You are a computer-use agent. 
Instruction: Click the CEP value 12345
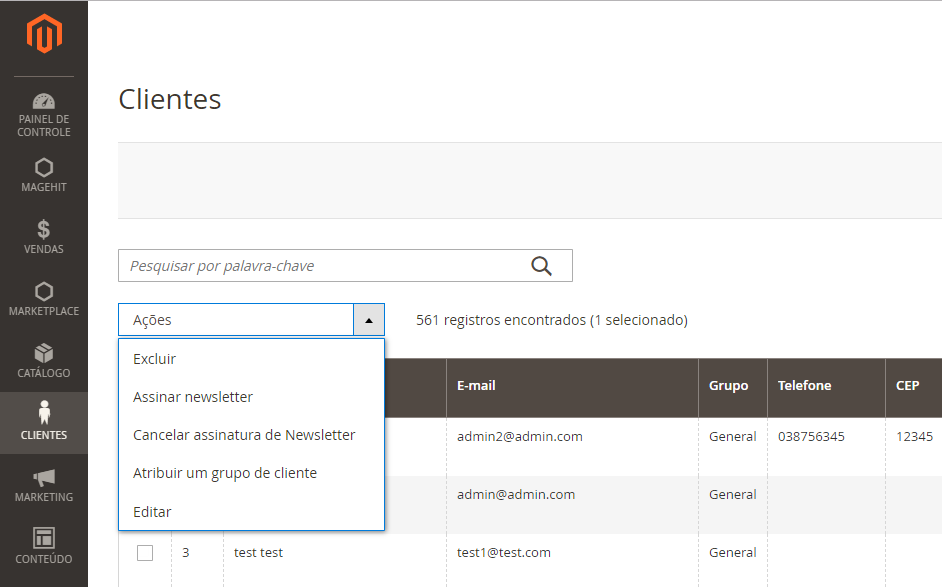(914, 437)
